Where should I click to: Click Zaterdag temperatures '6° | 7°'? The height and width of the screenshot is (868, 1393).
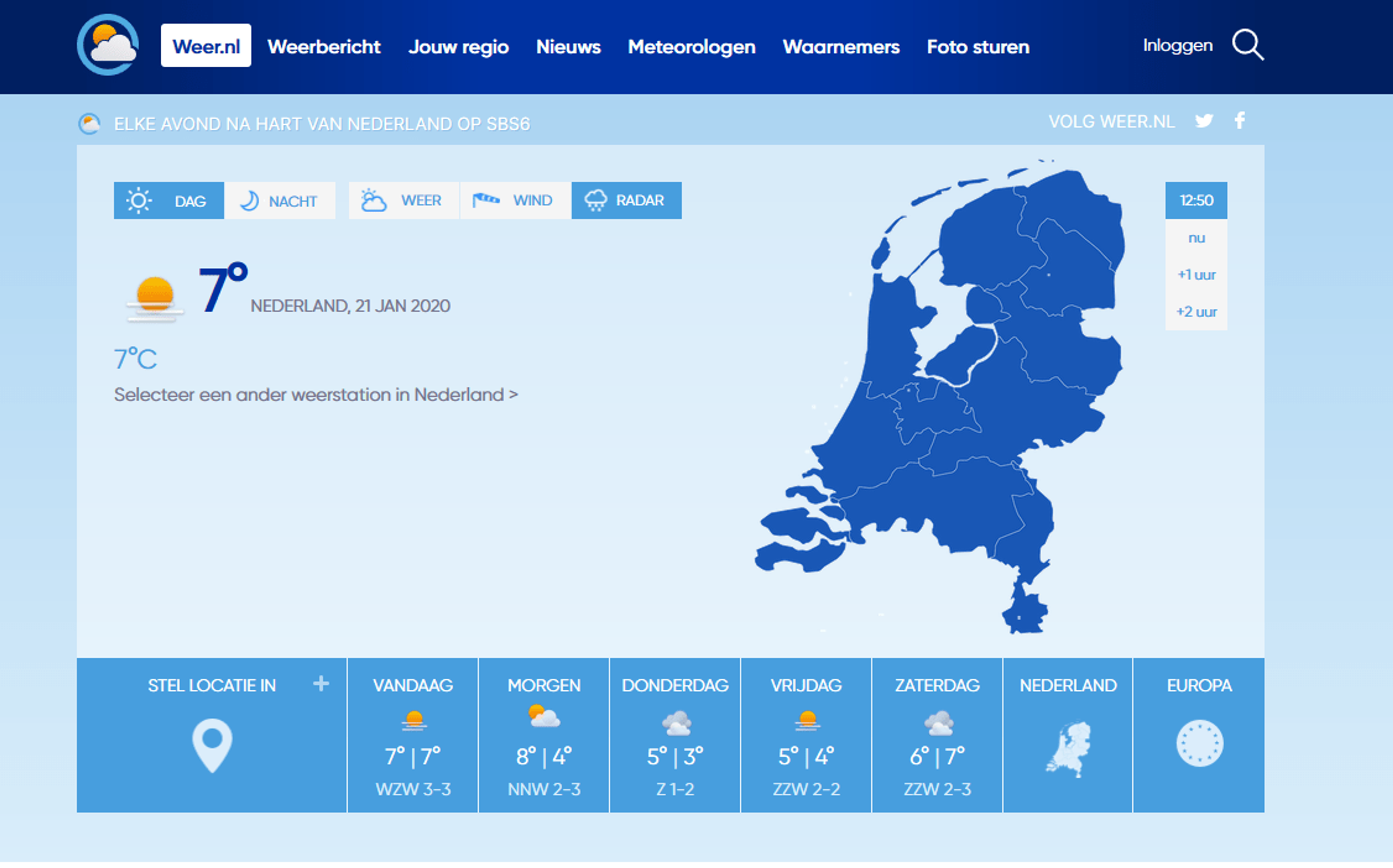(937, 757)
